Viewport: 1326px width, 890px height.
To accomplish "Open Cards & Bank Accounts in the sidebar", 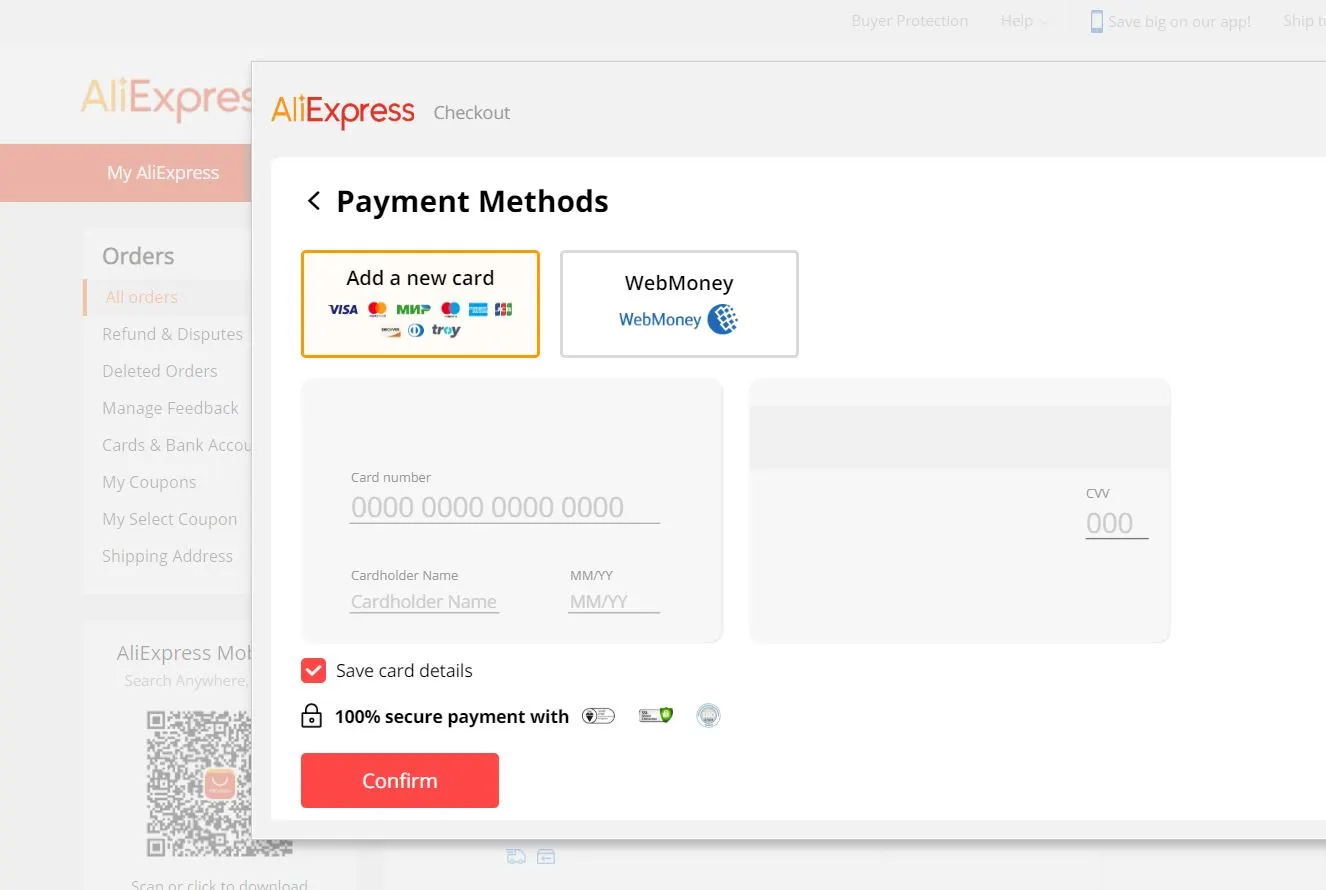I will [176, 445].
